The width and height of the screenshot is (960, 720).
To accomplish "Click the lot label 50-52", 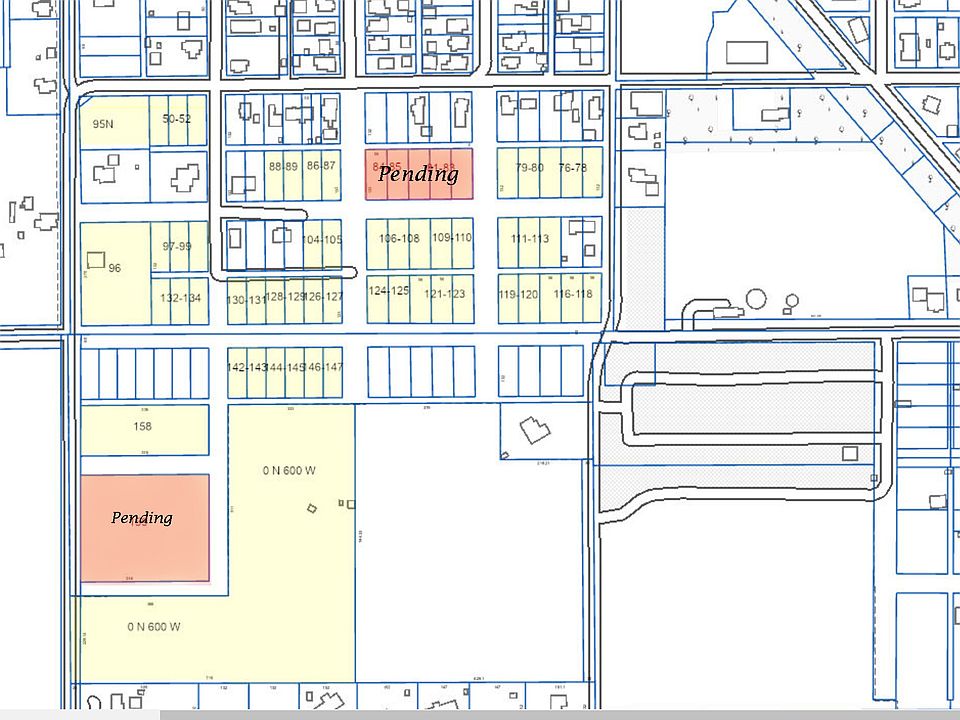I will click(176, 119).
